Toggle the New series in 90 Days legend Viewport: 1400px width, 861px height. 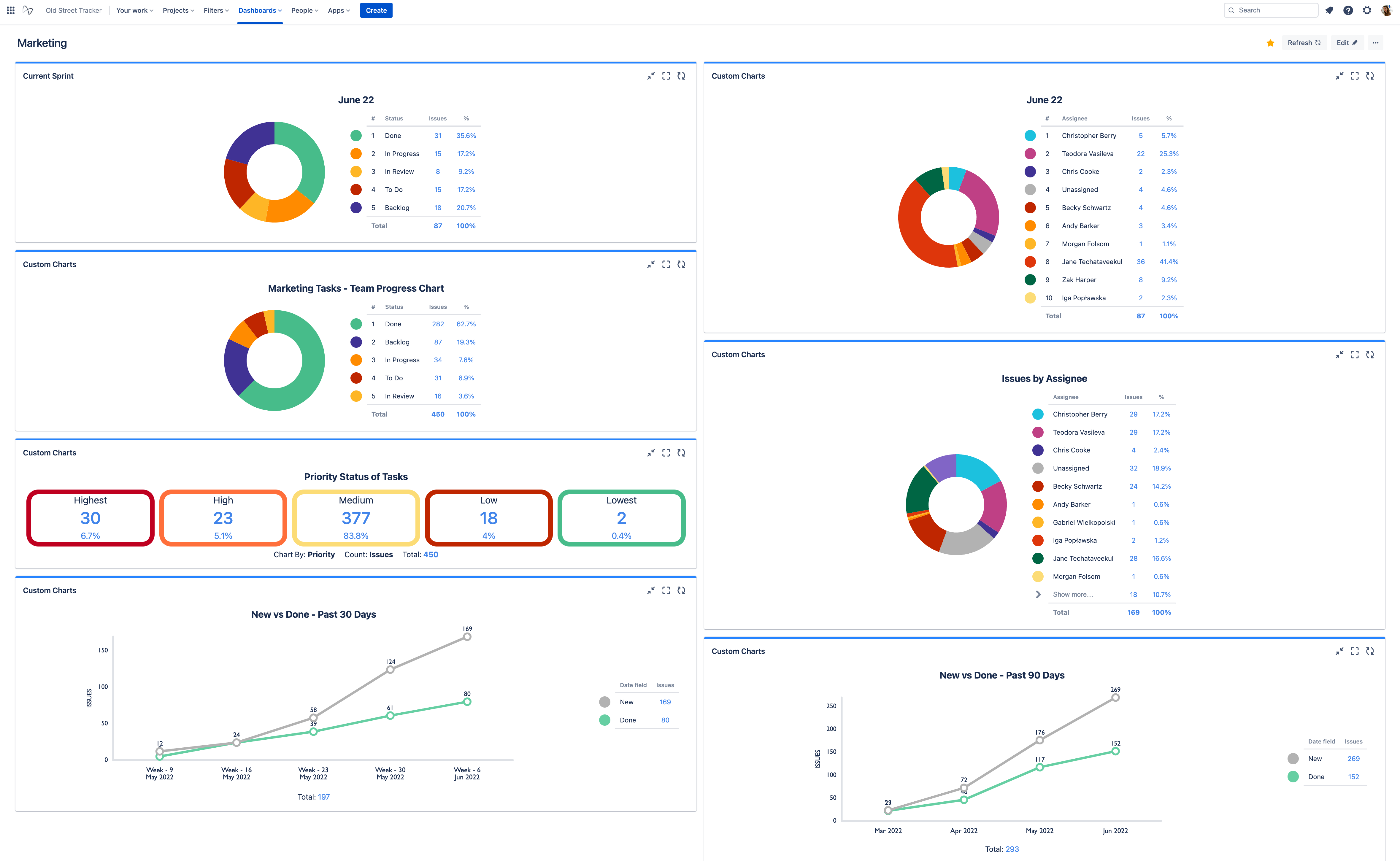click(1293, 759)
